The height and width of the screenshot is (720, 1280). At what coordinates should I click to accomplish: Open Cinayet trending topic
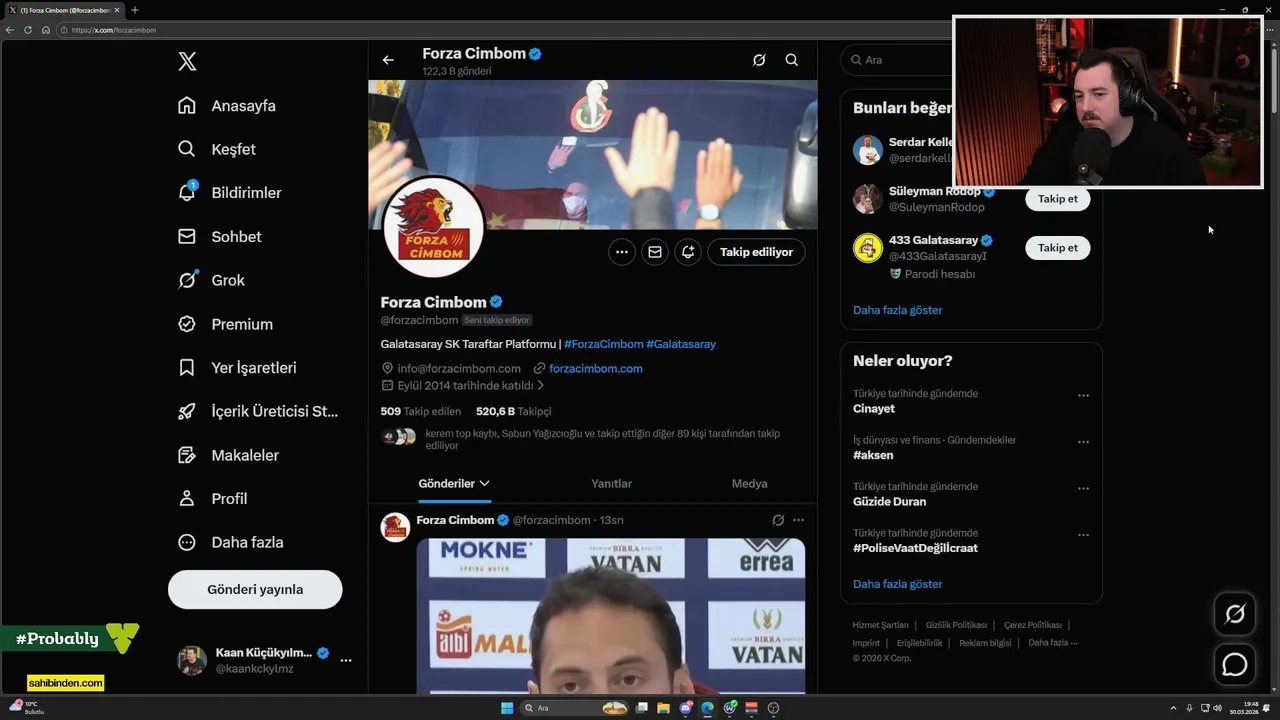[x=874, y=409]
